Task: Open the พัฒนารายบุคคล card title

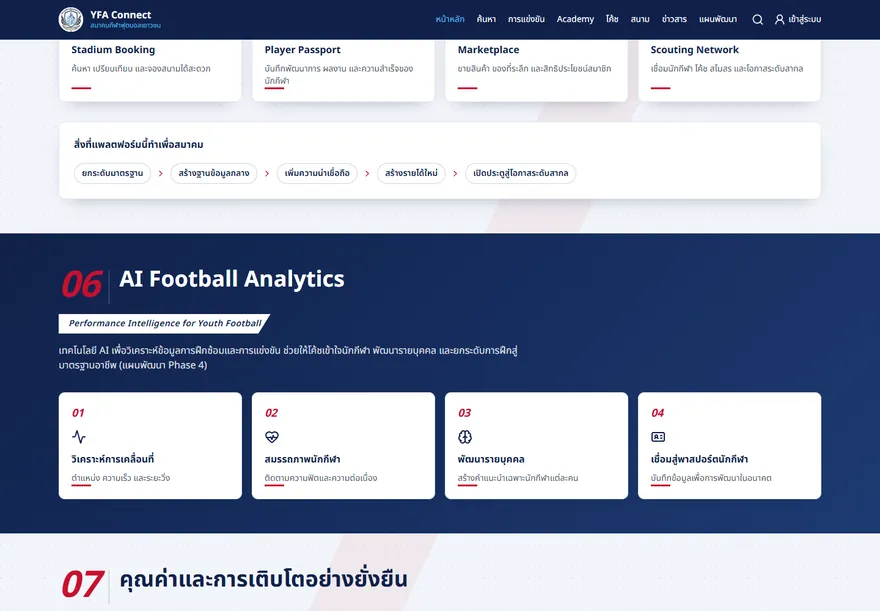Action: tap(491, 459)
